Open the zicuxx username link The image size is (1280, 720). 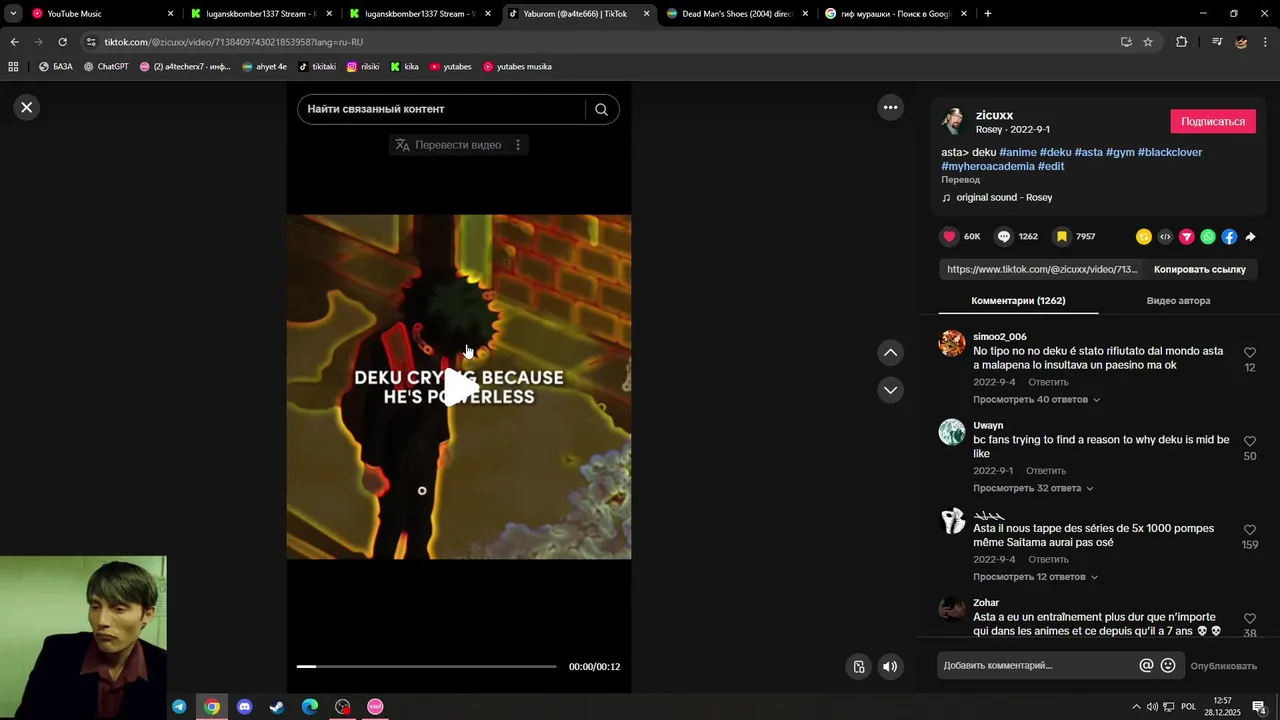point(994,115)
